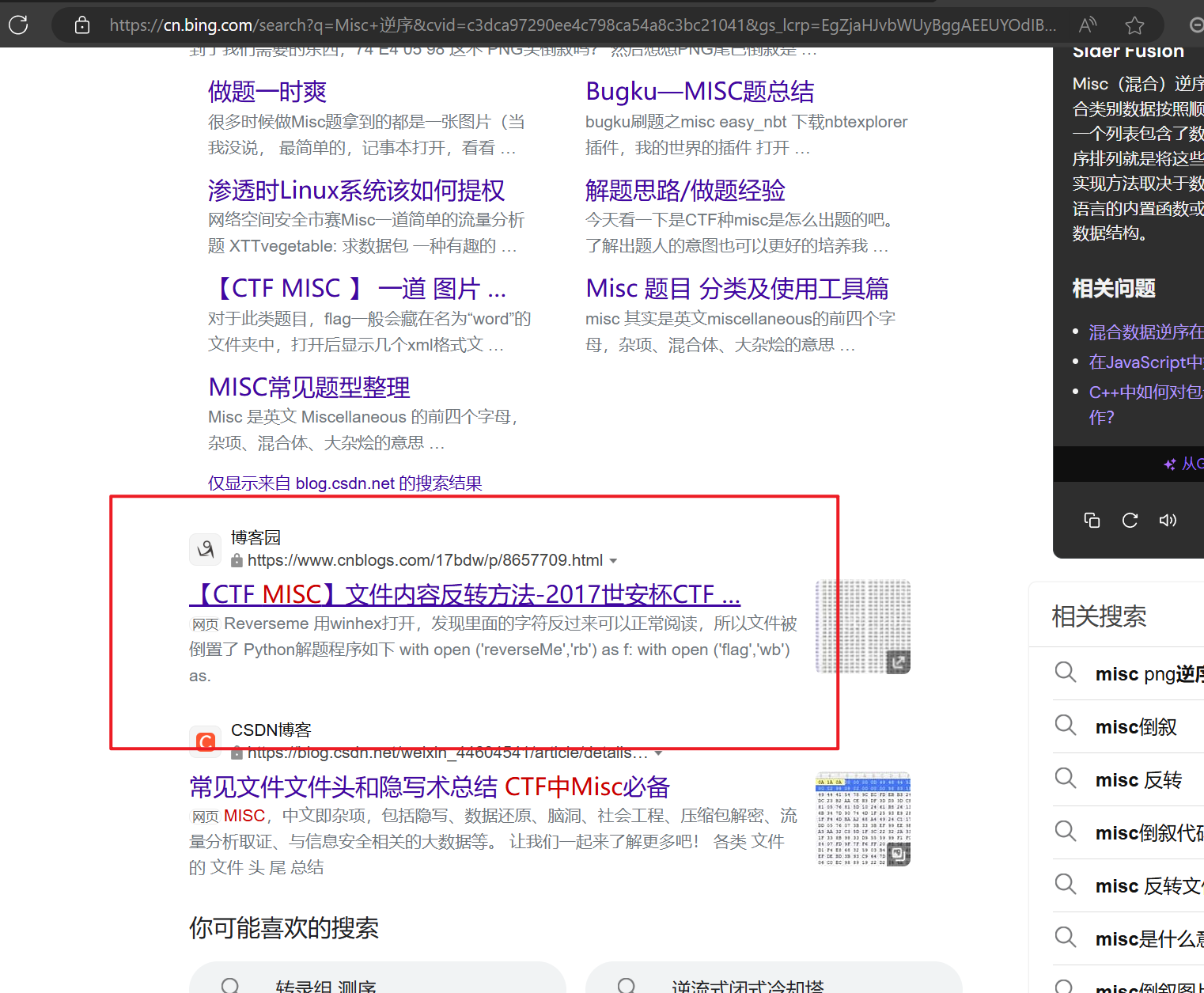Search related term misc倒叙
This screenshot has height=993, width=1204.
pyautogui.click(x=1136, y=727)
